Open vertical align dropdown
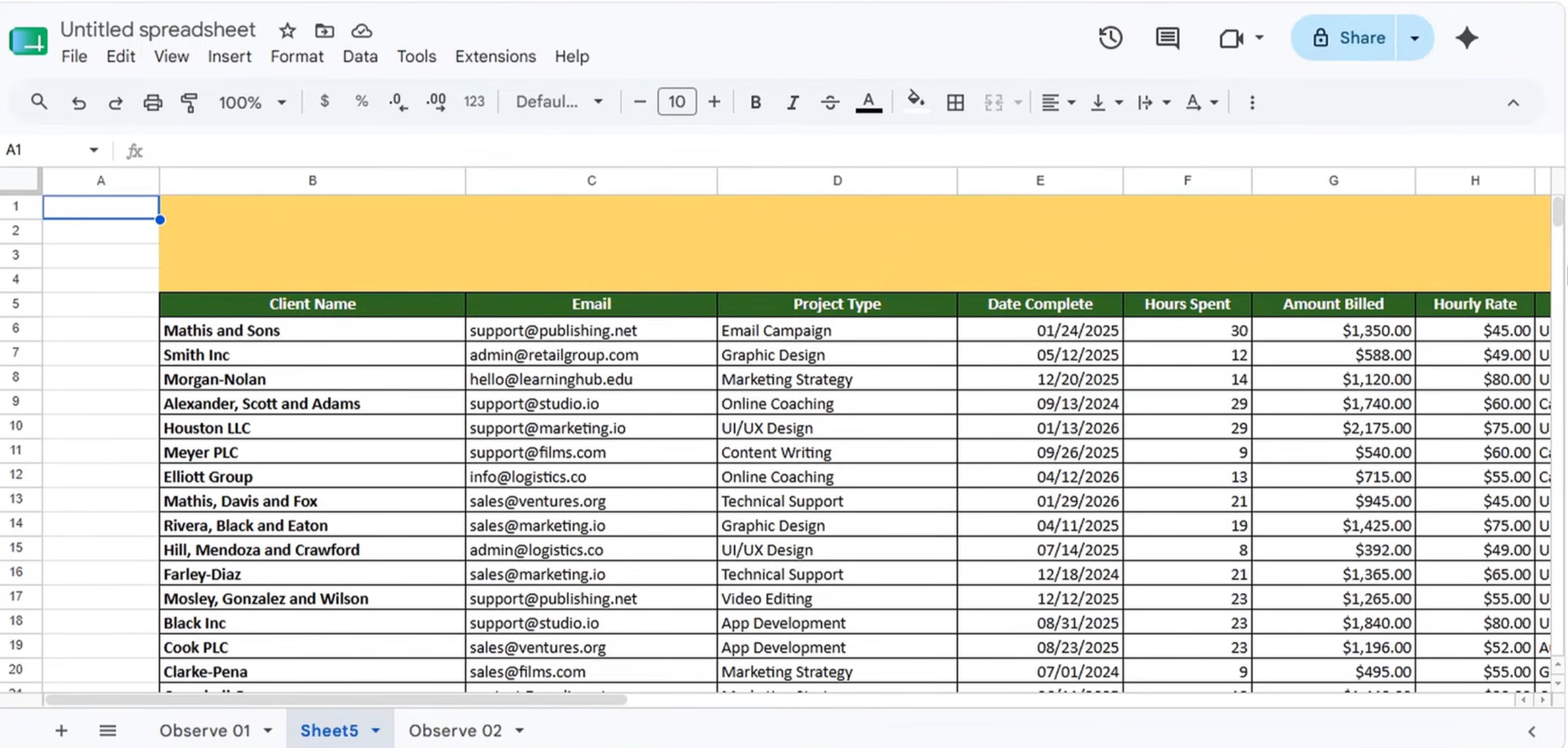 pos(1106,102)
